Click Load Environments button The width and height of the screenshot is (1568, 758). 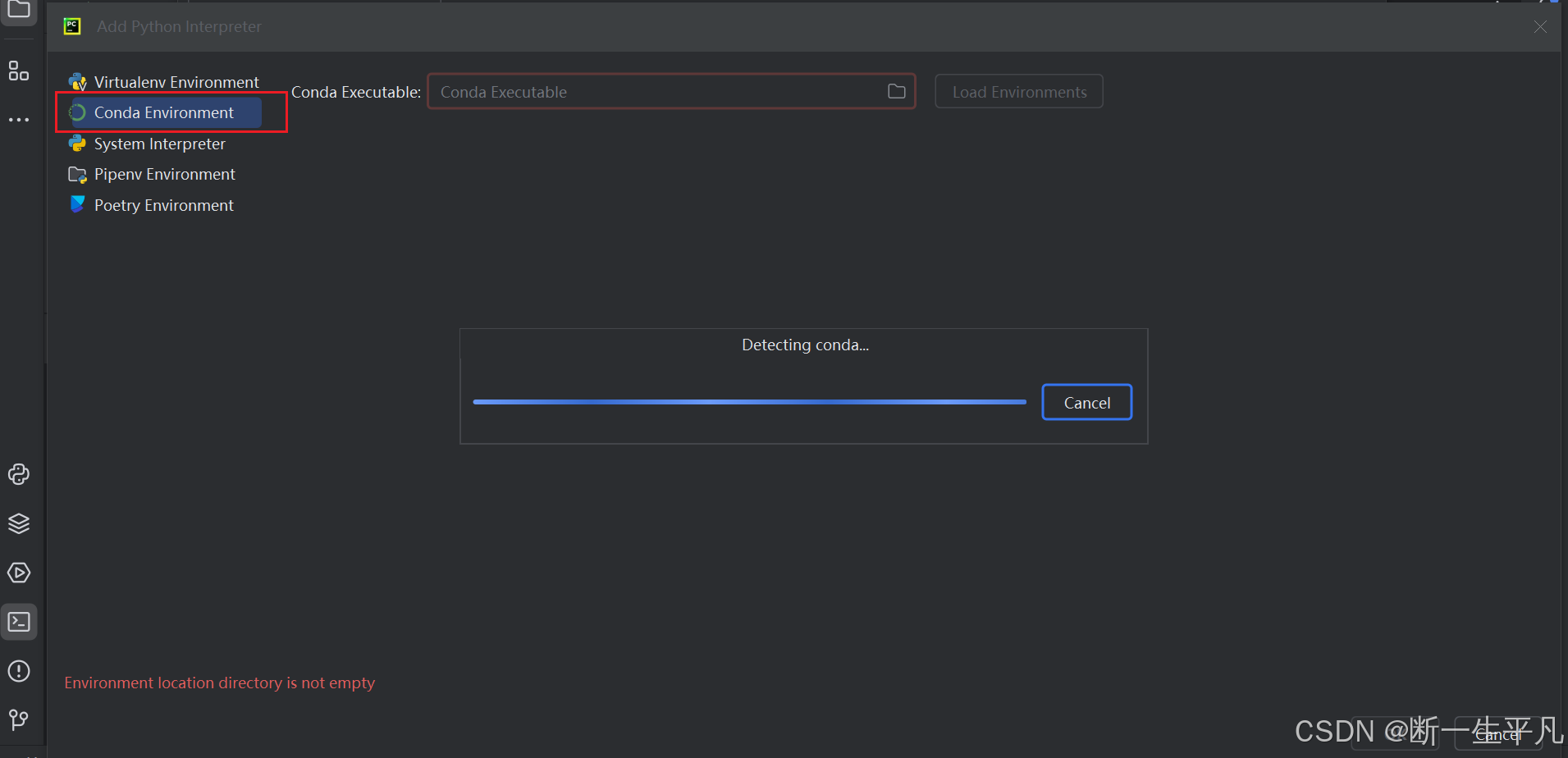1019,92
